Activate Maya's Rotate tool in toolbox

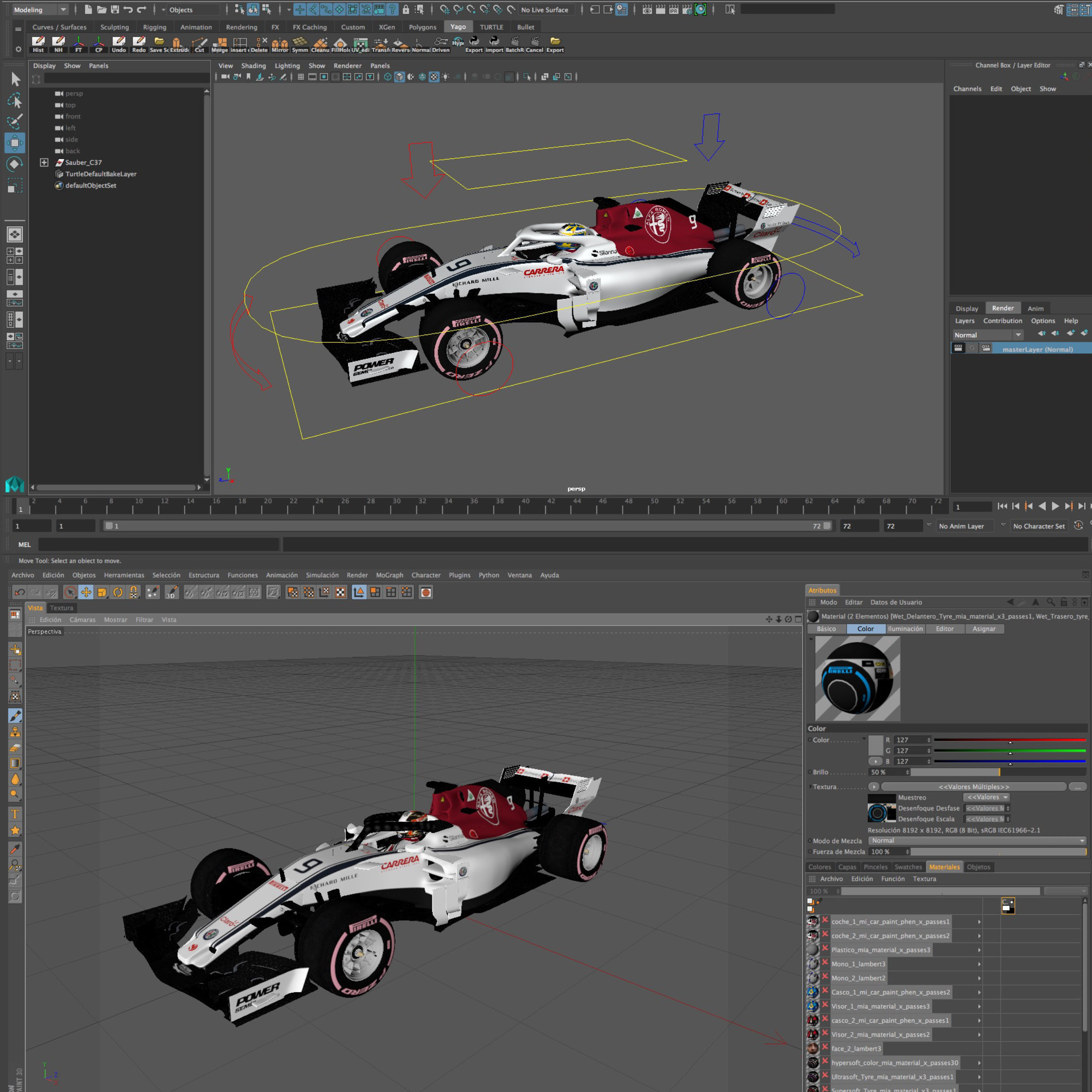point(15,164)
